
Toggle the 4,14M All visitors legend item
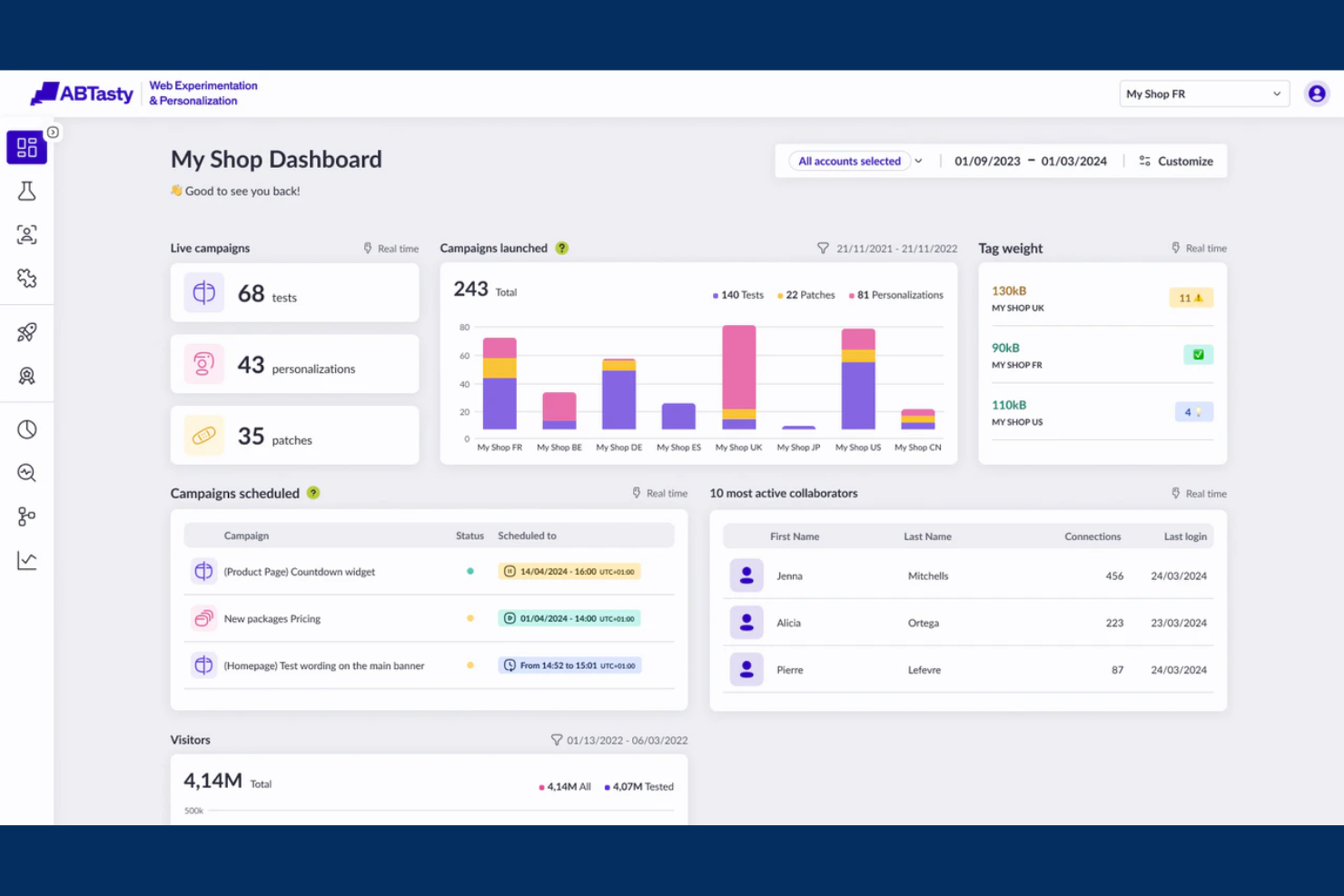(x=565, y=787)
